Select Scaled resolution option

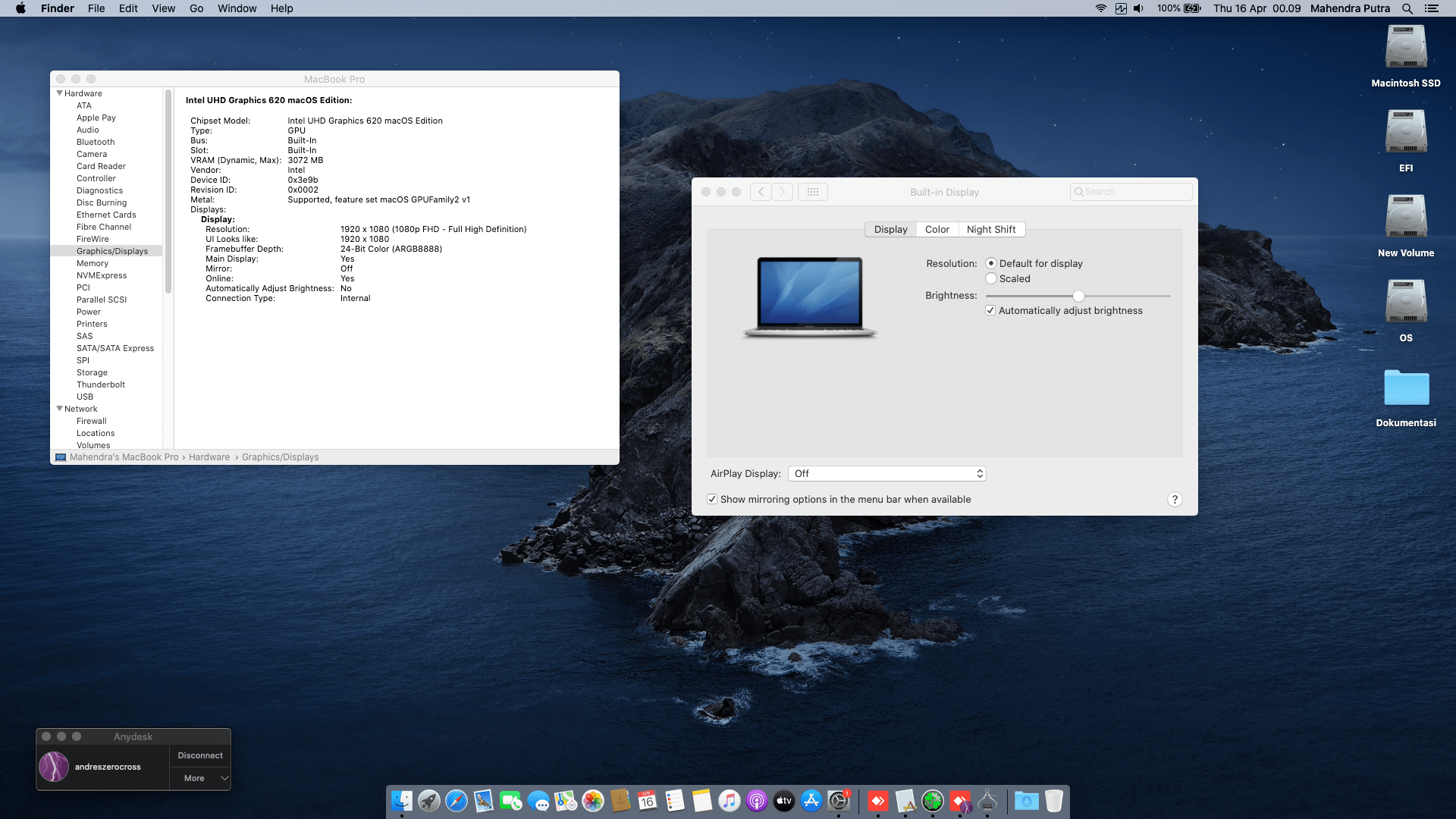click(991, 278)
